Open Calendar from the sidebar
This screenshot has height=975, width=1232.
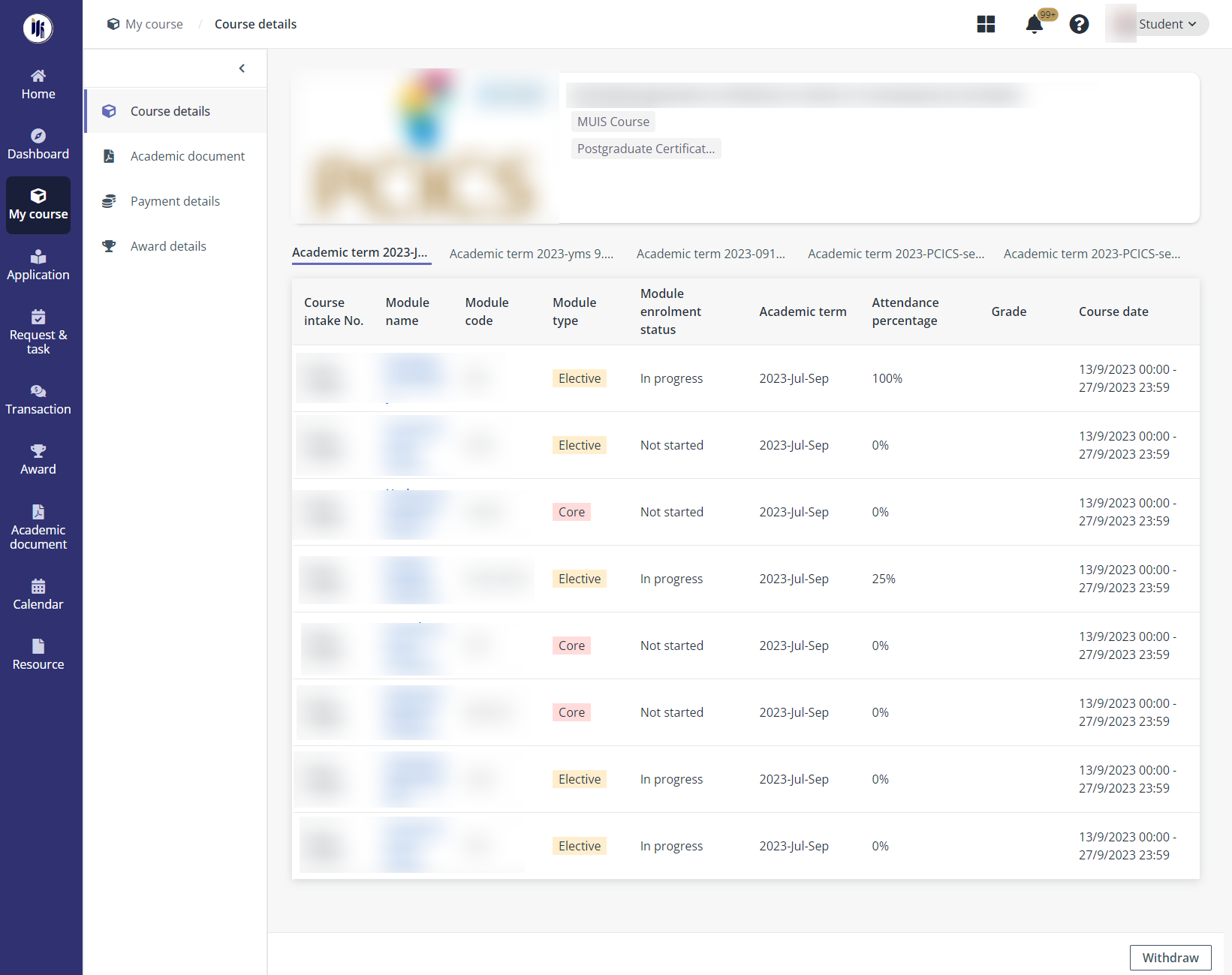(x=38, y=595)
